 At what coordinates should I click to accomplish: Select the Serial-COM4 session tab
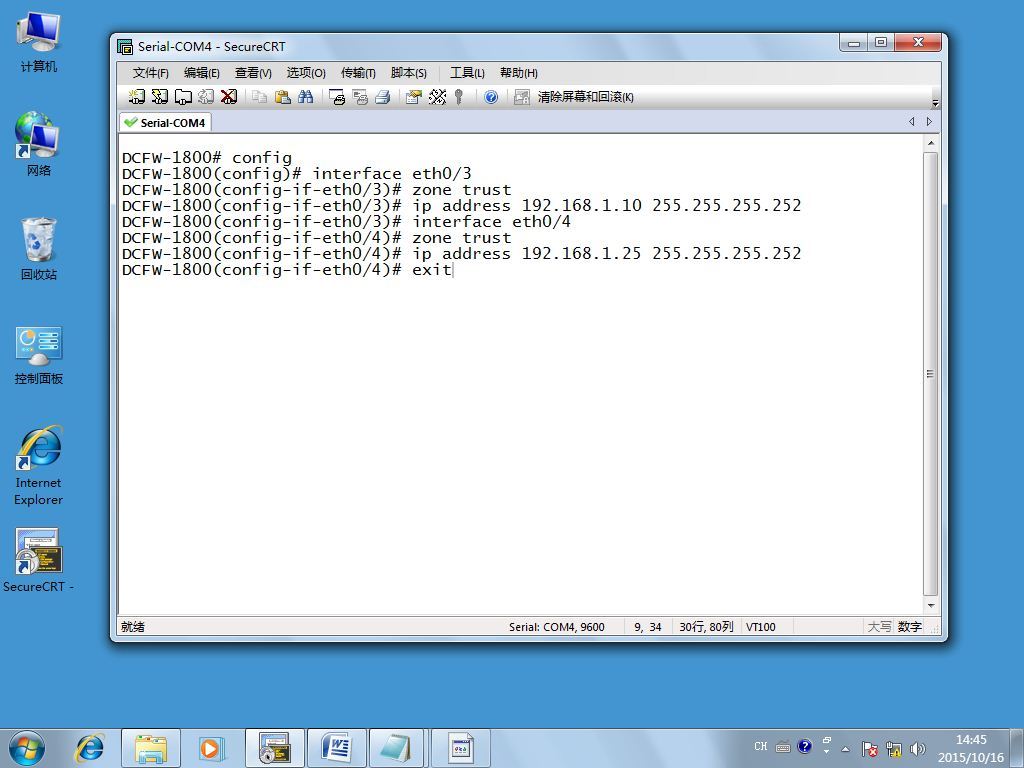point(165,122)
